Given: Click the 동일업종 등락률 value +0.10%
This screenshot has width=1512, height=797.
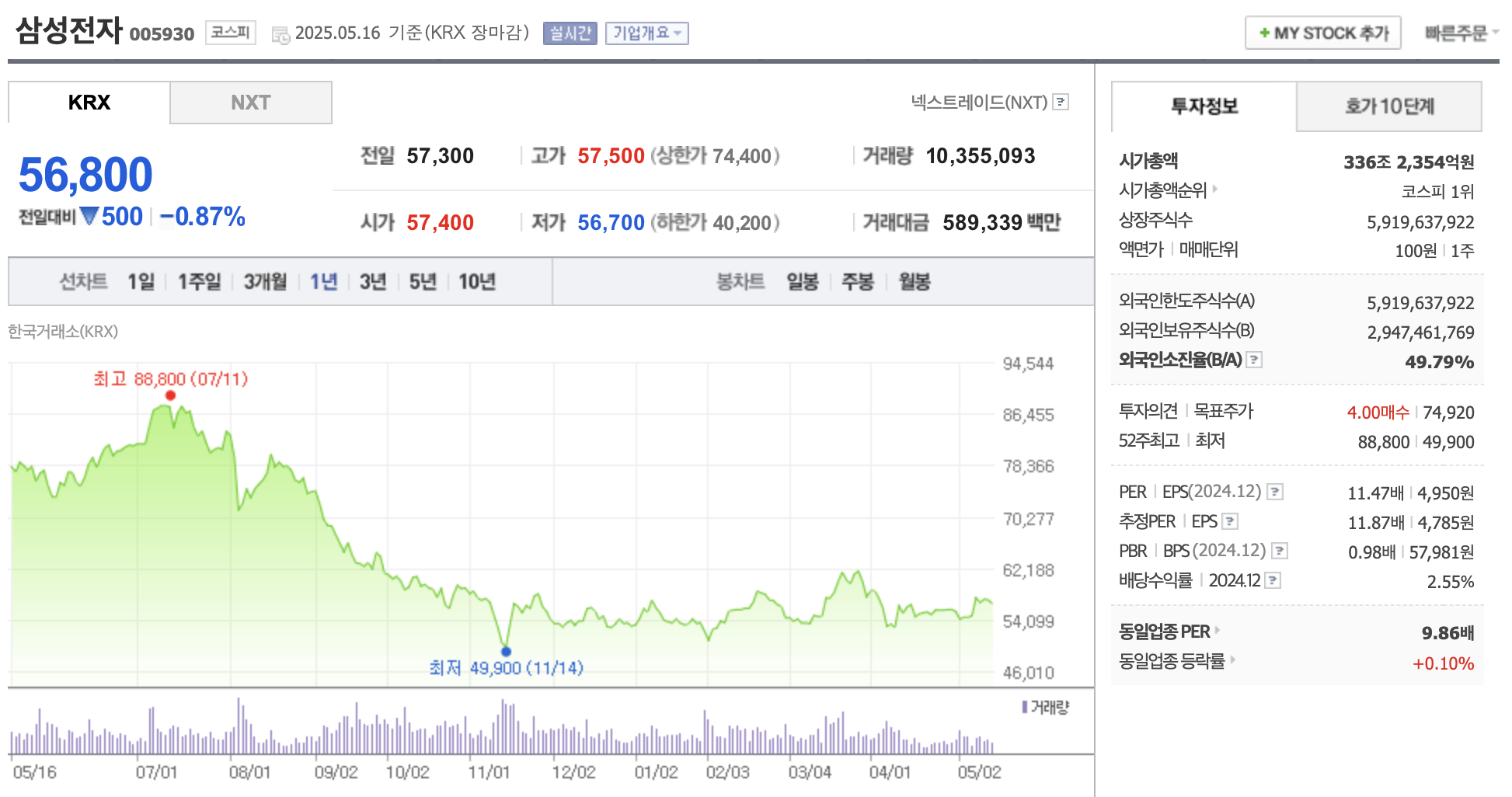Looking at the screenshot, I should point(1443,663).
